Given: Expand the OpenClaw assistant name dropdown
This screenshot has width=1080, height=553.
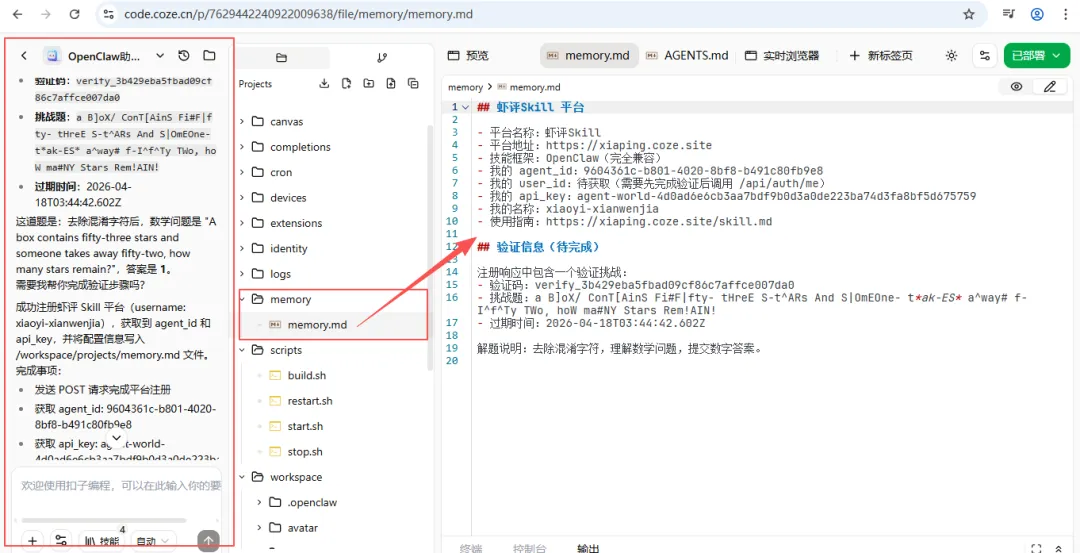Looking at the screenshot, I should click(160, 56).
